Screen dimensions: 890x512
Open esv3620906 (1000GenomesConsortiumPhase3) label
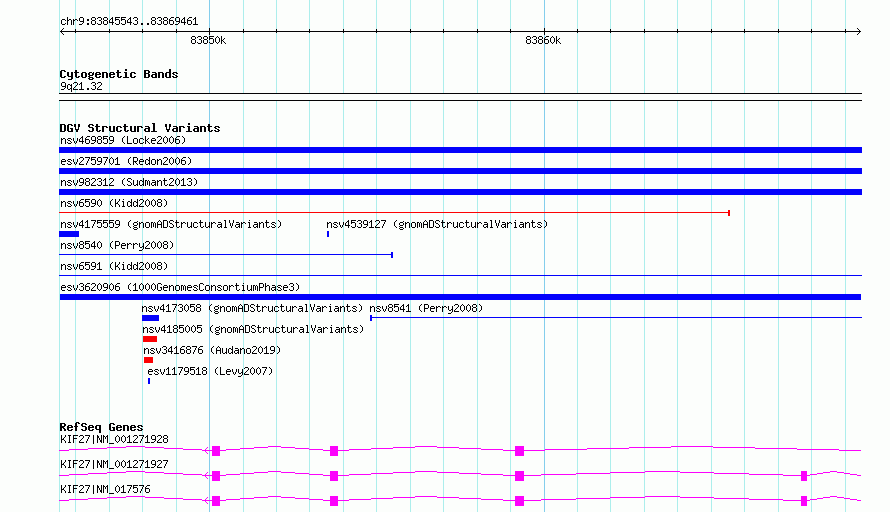coord(180,287)
